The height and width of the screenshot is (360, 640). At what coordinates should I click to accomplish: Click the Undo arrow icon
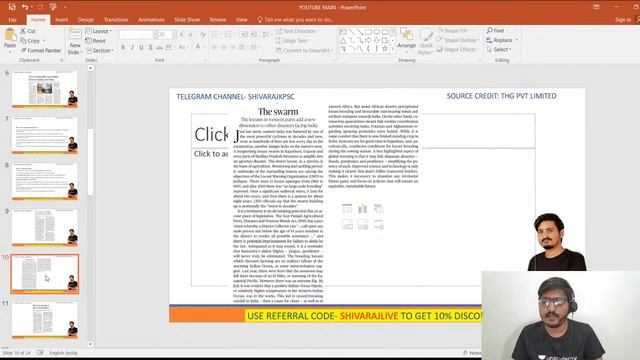(x=25, y=7)
